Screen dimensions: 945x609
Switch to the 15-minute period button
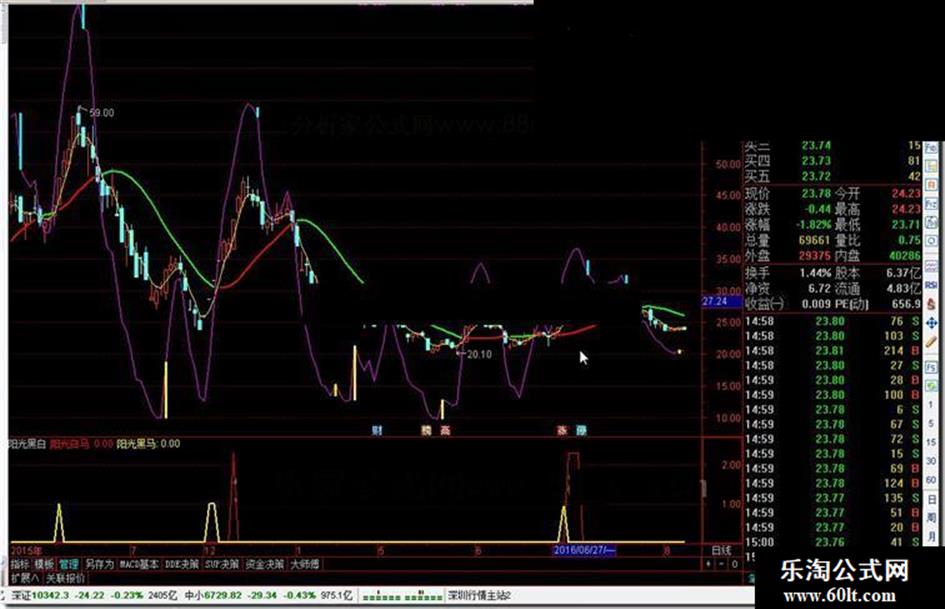coord(931,441)
